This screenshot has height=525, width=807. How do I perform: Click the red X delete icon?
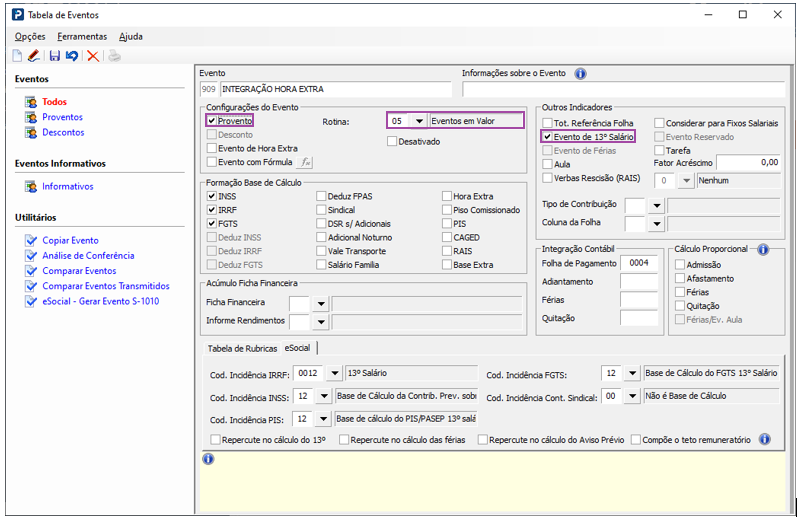click(93, 56)
